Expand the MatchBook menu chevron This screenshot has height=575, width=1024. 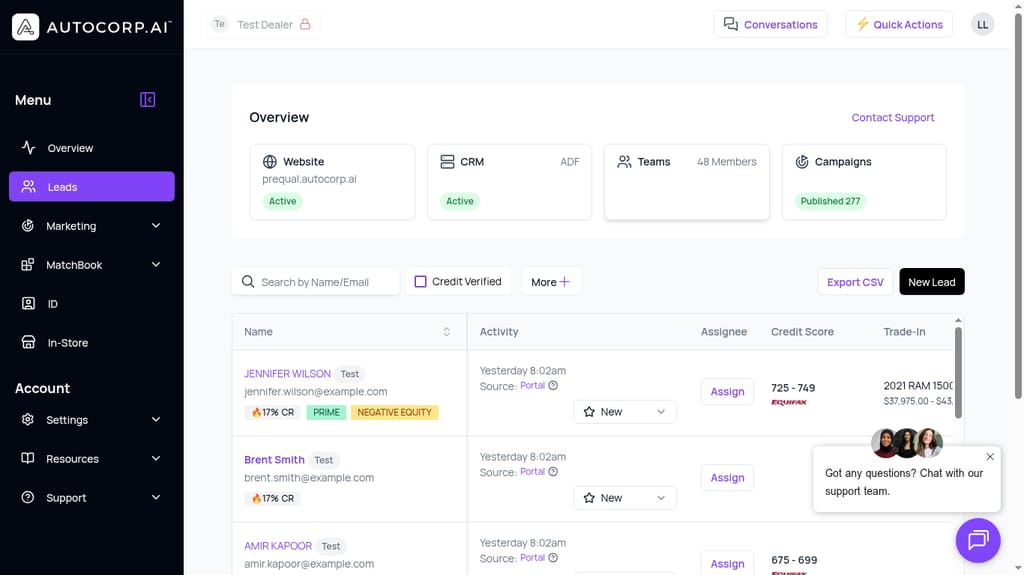(x=156, y=265)
